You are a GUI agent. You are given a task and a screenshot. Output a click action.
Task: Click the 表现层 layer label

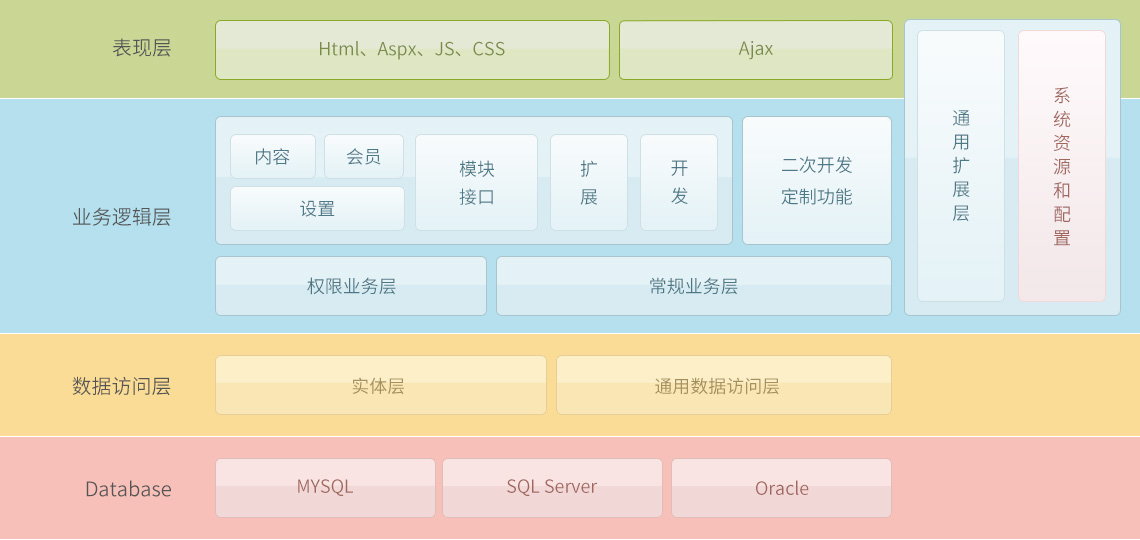(x=141, y=48)
